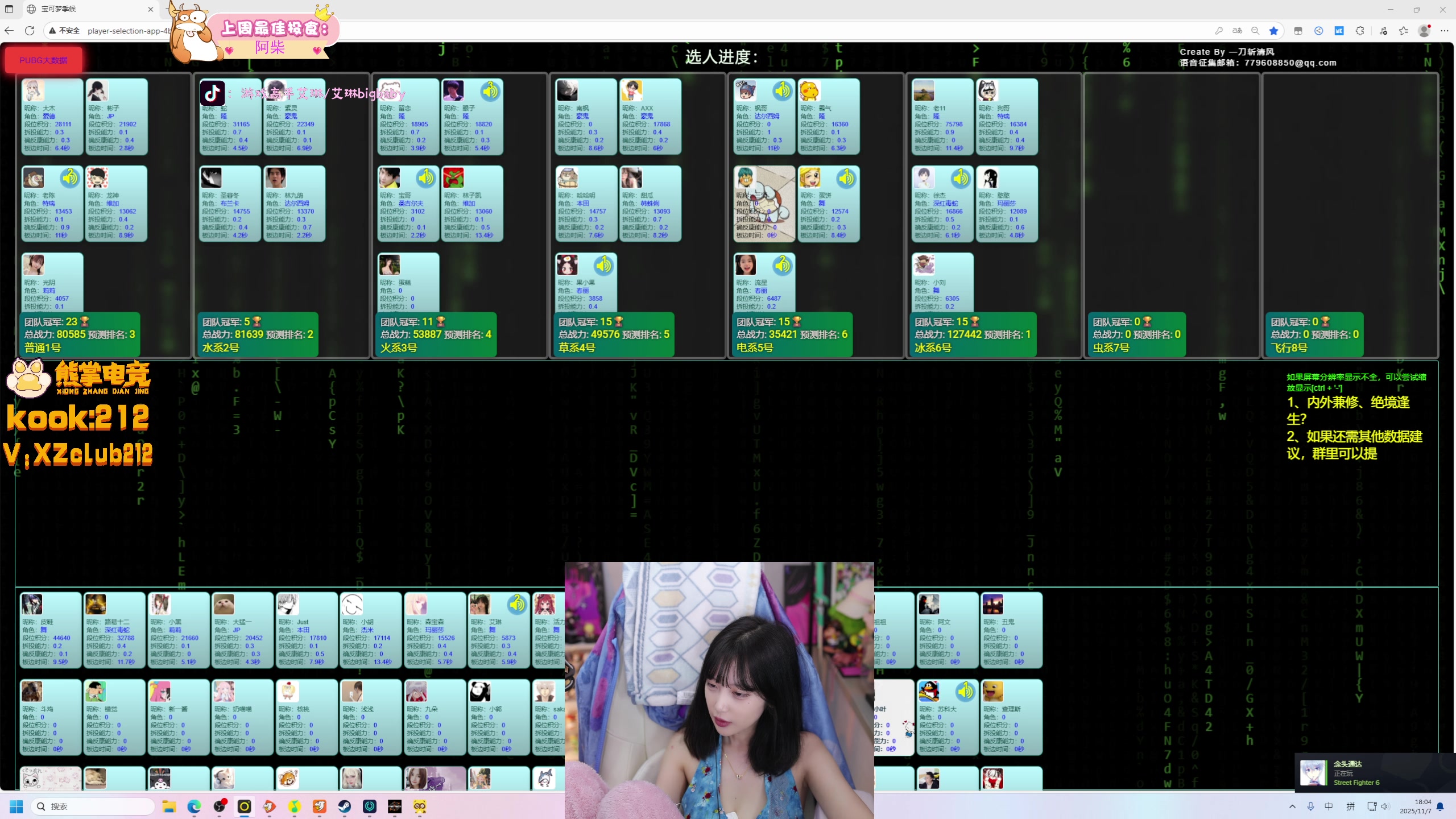Open the browser translate icon

click(x=1237, y=31)
